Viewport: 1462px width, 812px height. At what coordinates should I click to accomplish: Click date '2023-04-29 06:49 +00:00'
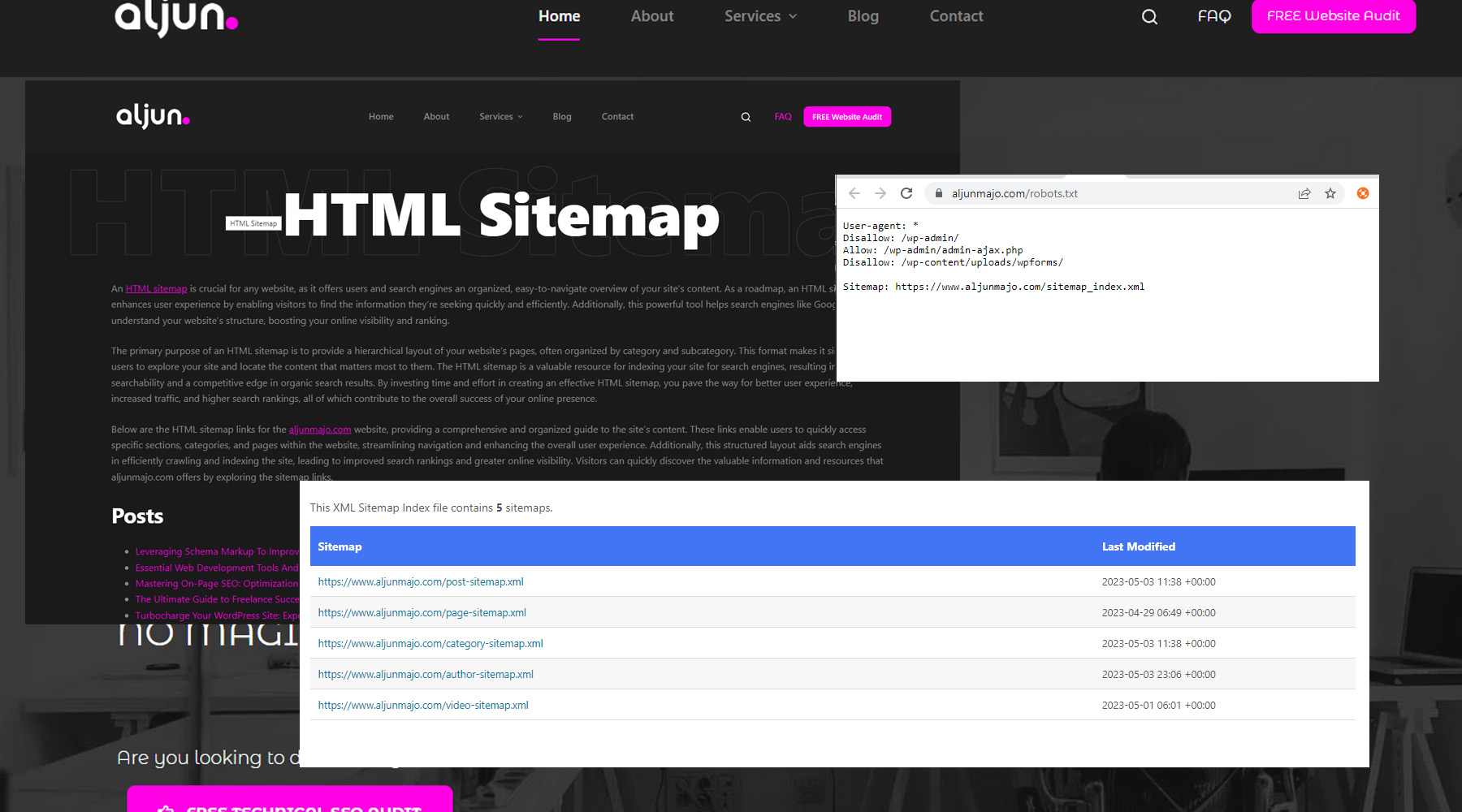click(1158, 613)
